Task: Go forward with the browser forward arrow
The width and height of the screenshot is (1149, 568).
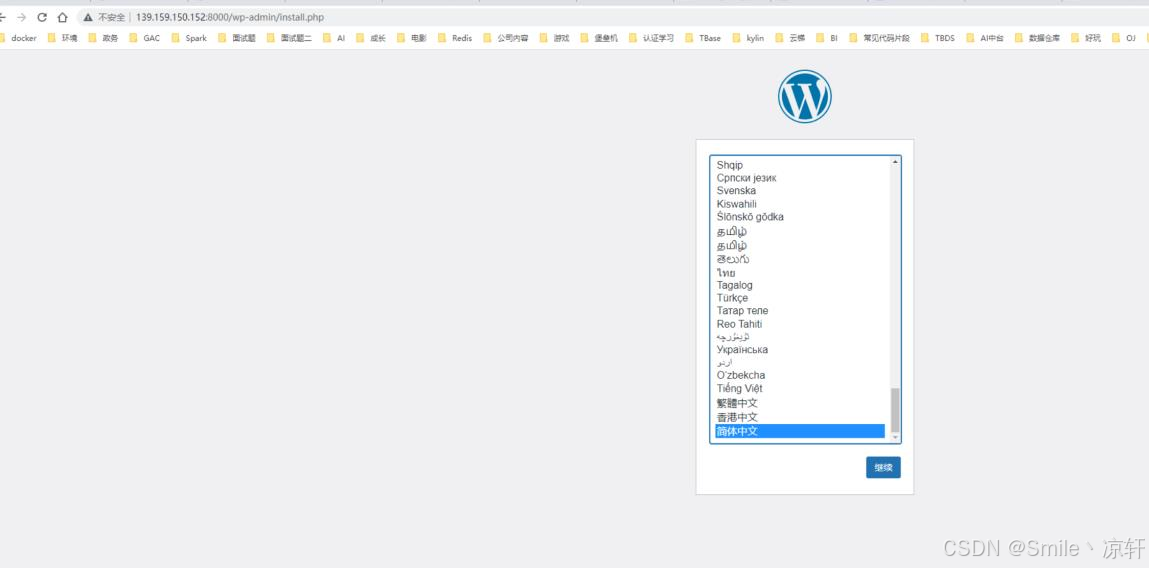Action: 21,17
